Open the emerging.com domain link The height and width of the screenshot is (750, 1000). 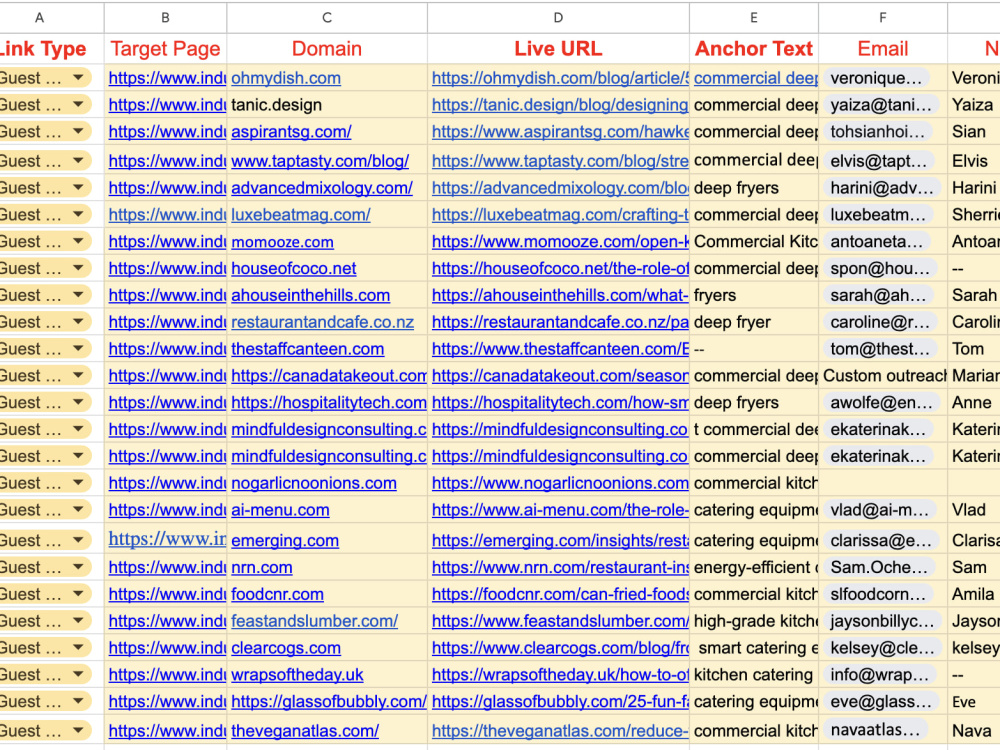tap(285, 540)
